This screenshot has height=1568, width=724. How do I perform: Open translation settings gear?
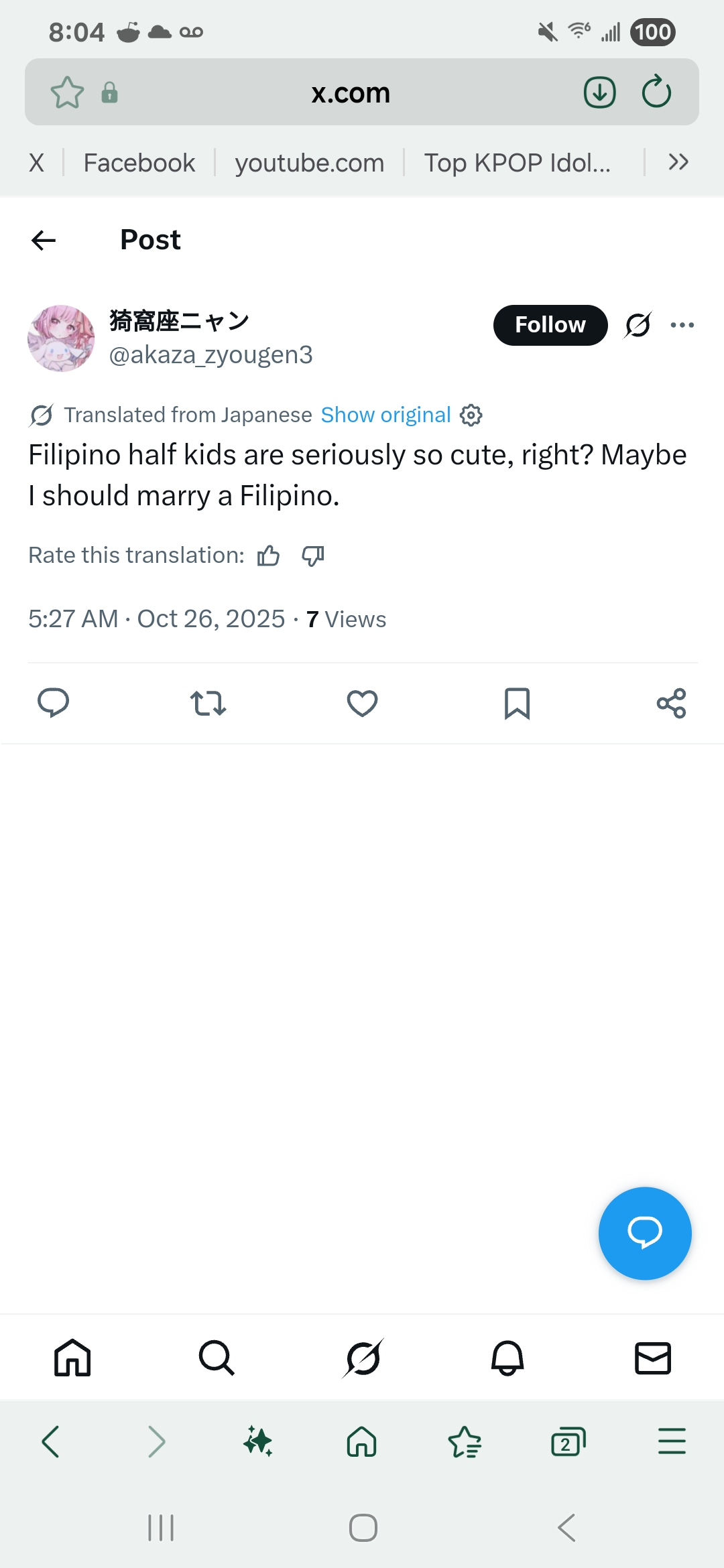click(x=471, y=415)
